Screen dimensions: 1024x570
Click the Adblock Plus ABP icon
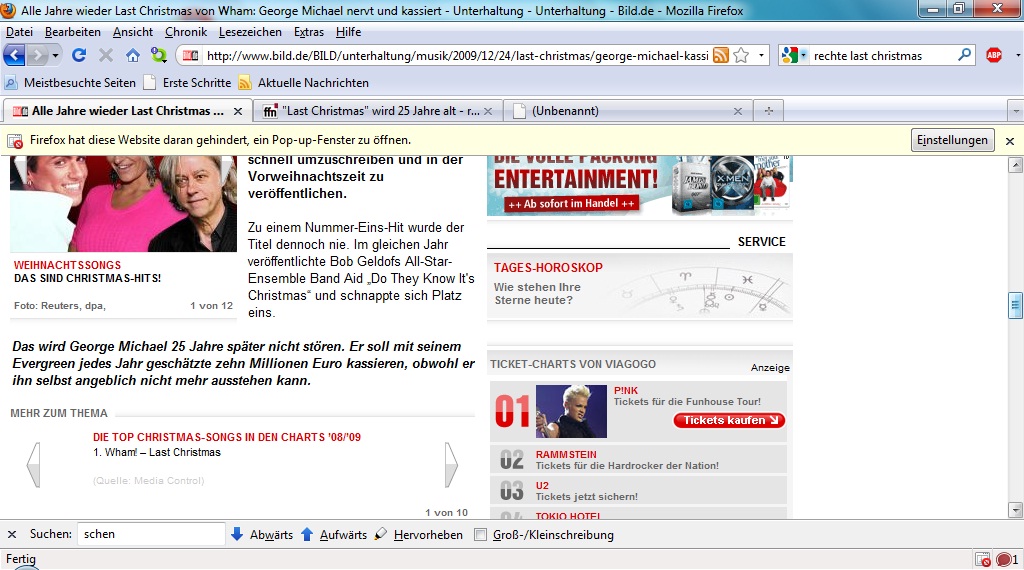(x=994, y=55)
